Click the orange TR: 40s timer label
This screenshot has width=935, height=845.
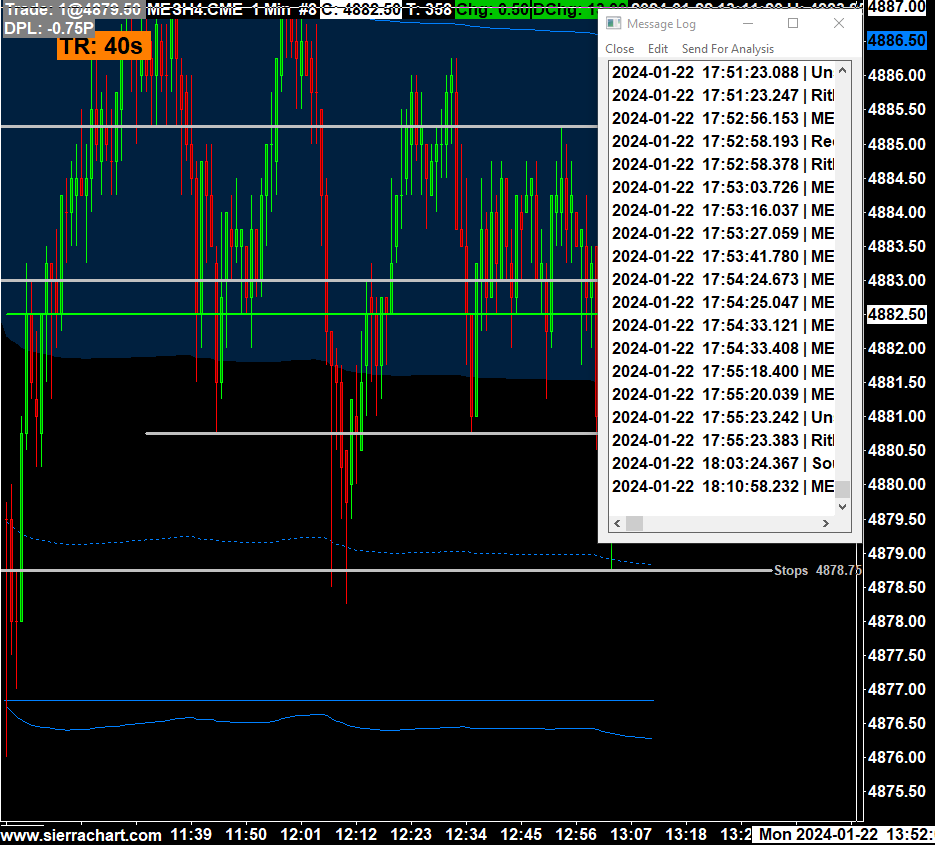[103, 46]
